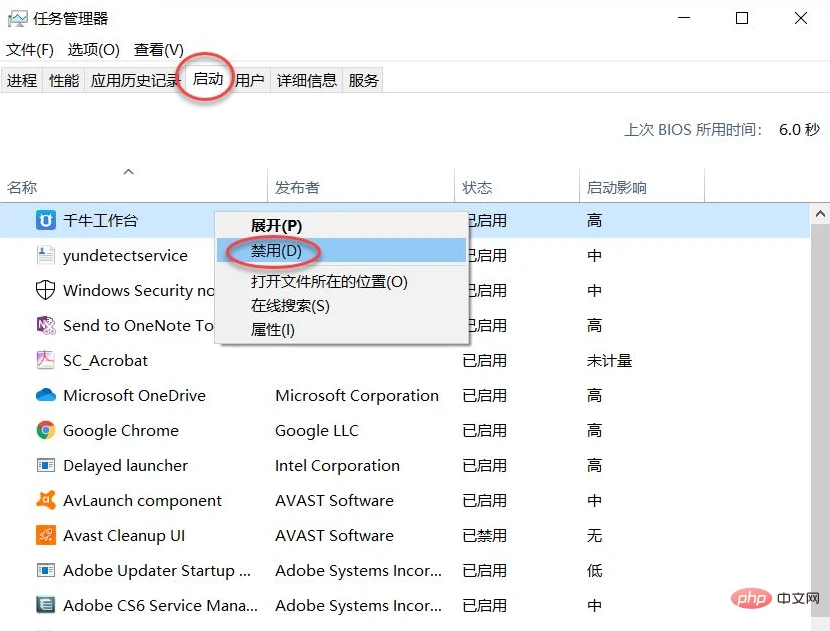
Task: Click the Microsoft OneDrive cloud icon
Action: coord(46,395)
